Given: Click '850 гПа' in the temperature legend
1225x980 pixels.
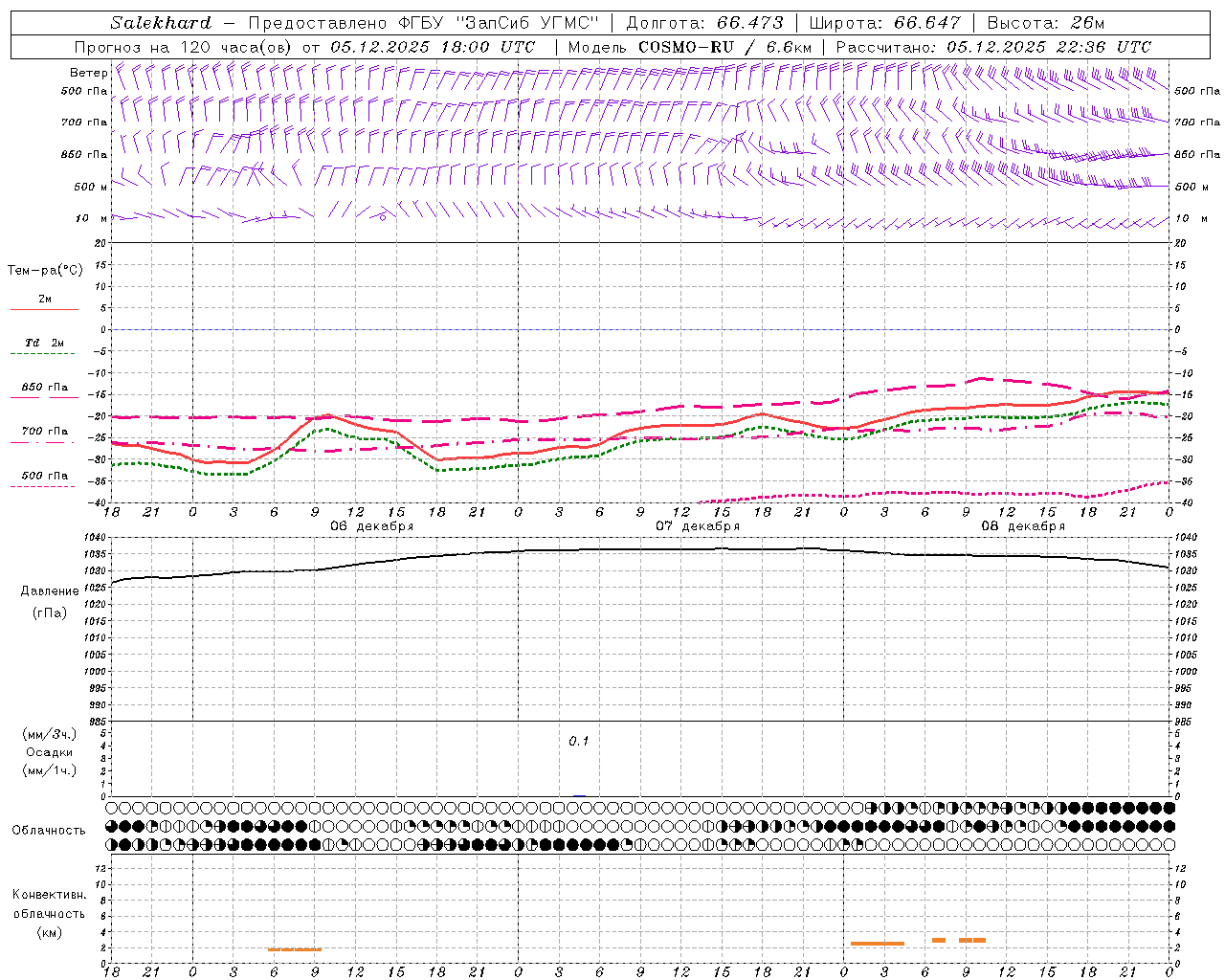Looking at the screenshot, I should click(x=45, y=388).
